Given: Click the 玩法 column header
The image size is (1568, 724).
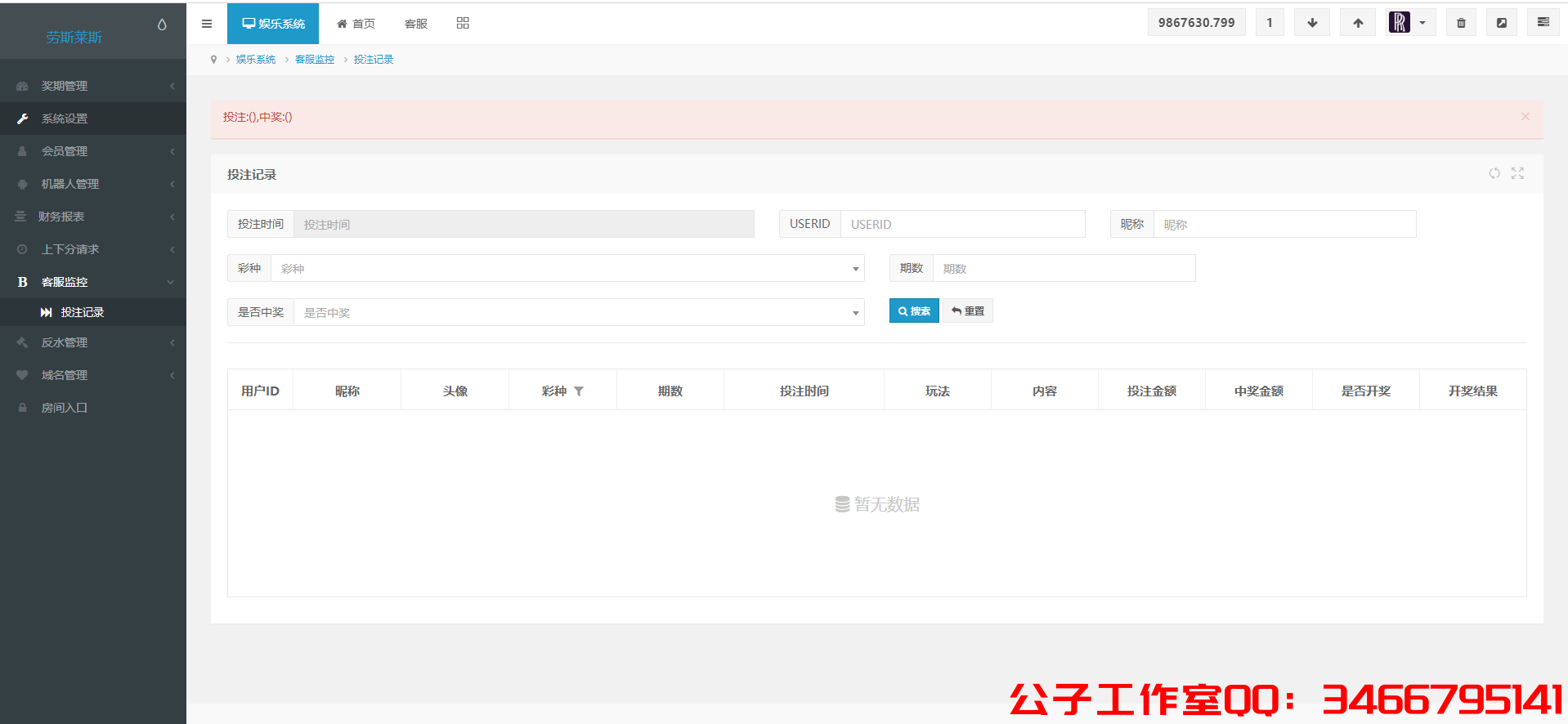Looking at the screenshot, I should (x=938, y=391).
